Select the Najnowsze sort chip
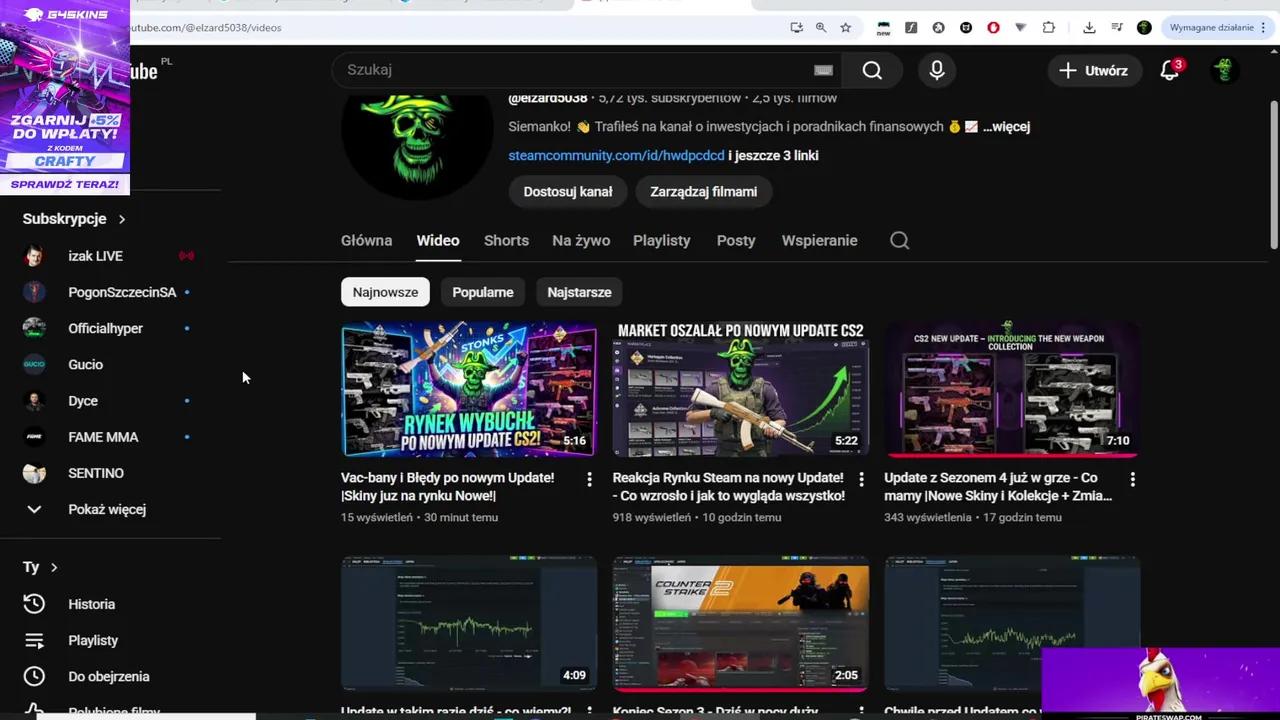 point(385,292)
